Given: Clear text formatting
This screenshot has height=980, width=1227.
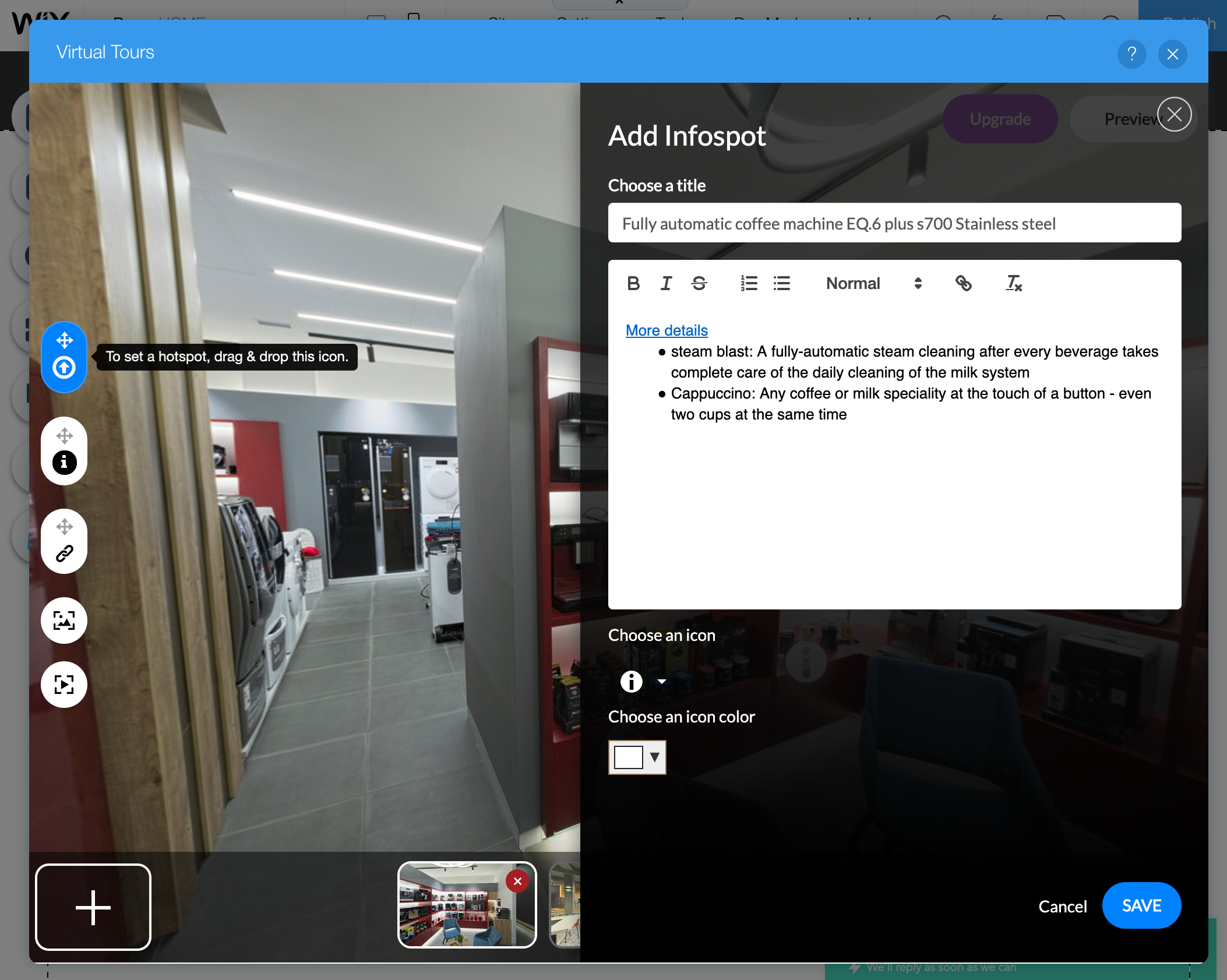Looking at the screenshot, I should 1013,284.
